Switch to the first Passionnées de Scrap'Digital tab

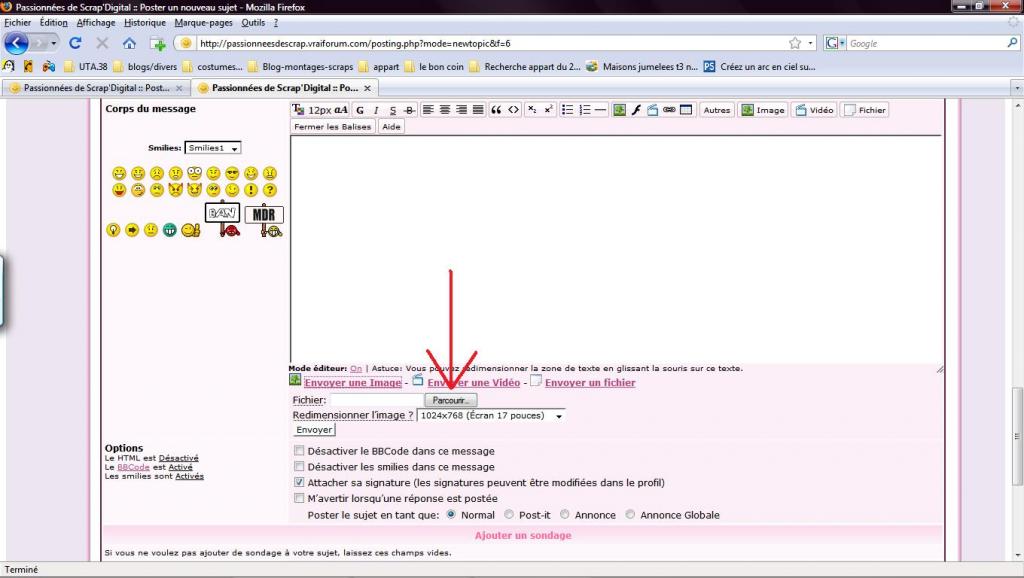tap(95, 88)
